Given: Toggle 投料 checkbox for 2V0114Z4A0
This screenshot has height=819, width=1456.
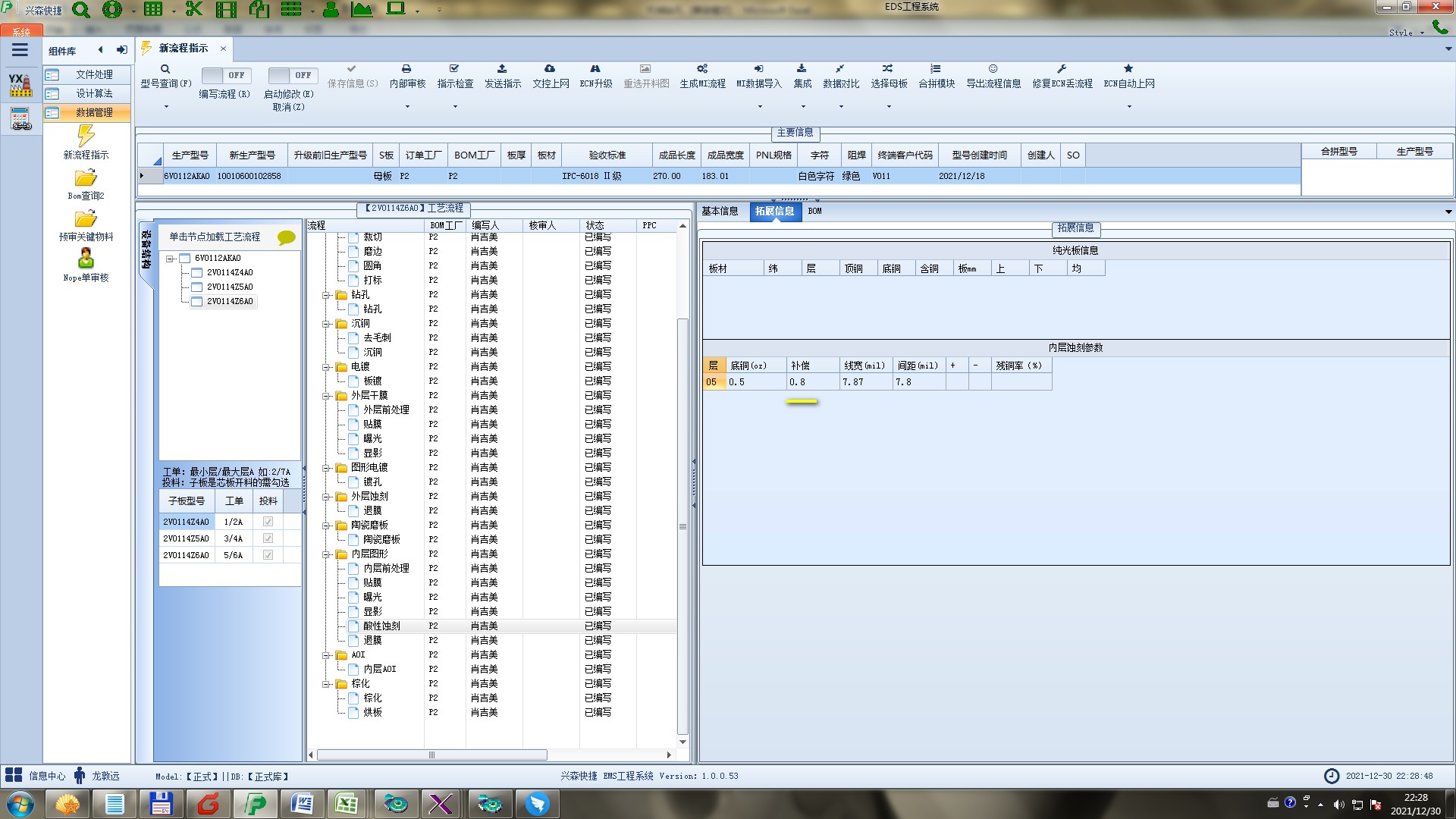Looking at the screenshot, I should [x=268, y=522].
